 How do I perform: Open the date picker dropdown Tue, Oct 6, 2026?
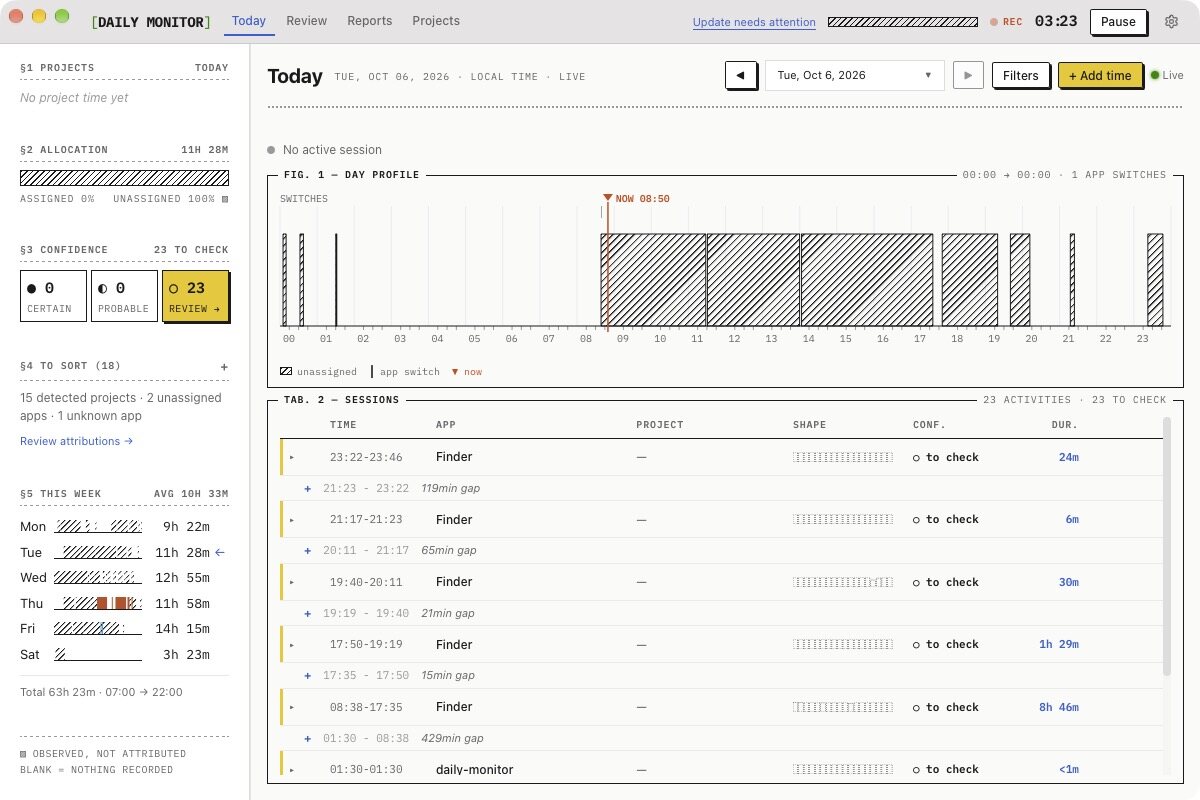point(854,75)
